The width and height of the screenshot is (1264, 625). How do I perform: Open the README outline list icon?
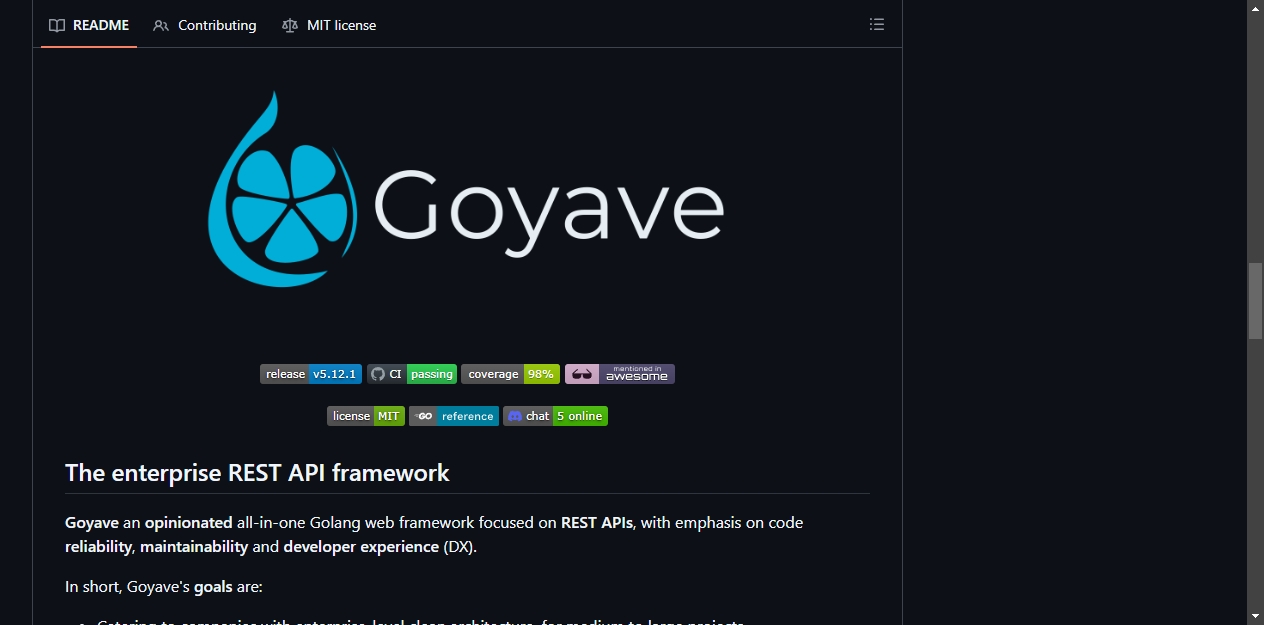(877, 25)
